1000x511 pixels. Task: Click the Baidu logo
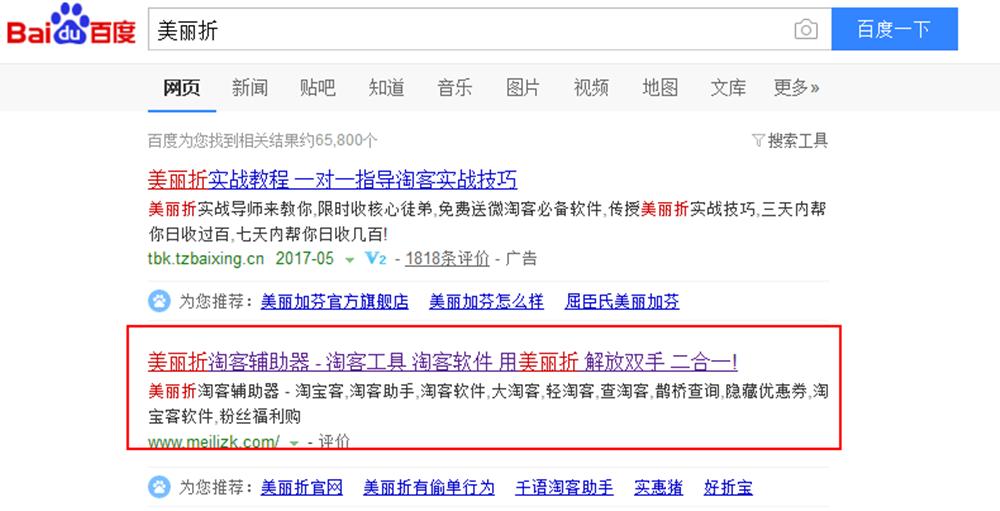coord(71,25)
